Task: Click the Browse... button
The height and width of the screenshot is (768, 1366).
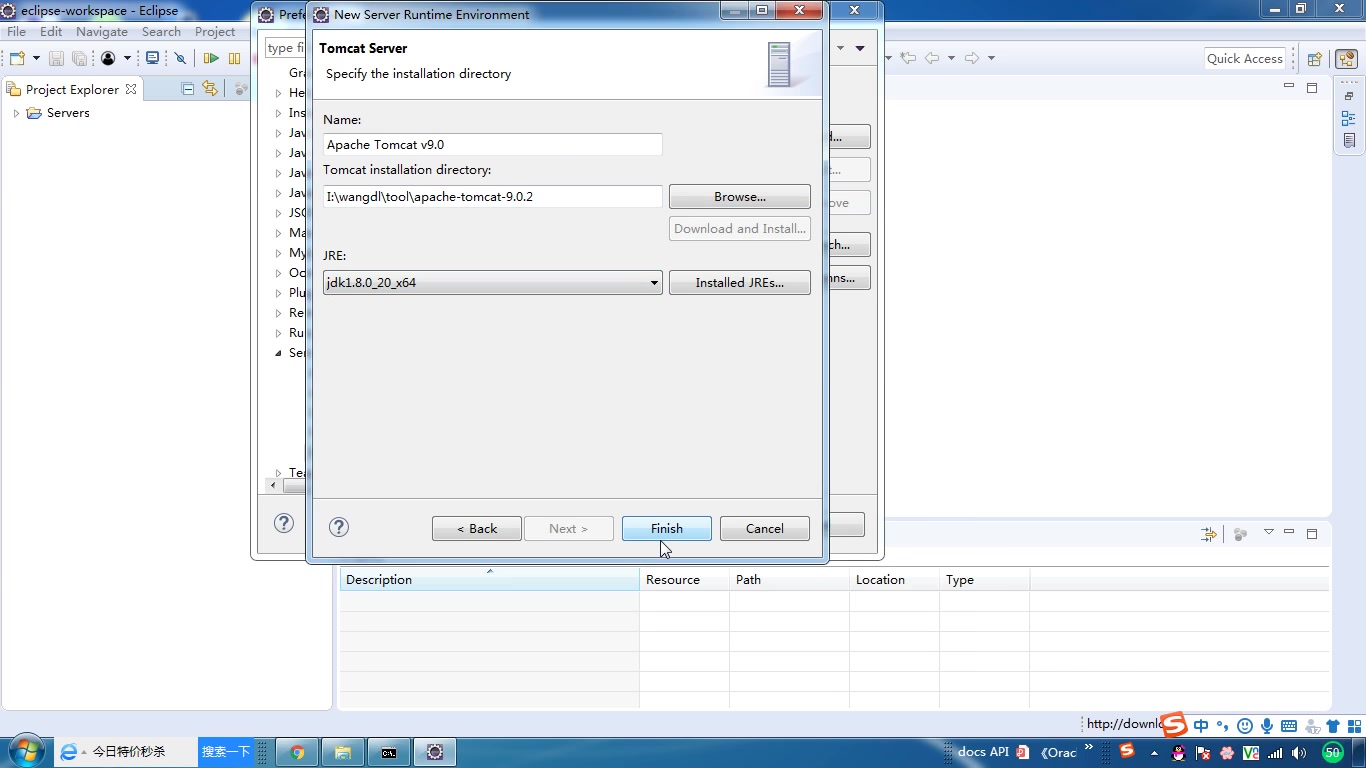Action: (740, 197)
